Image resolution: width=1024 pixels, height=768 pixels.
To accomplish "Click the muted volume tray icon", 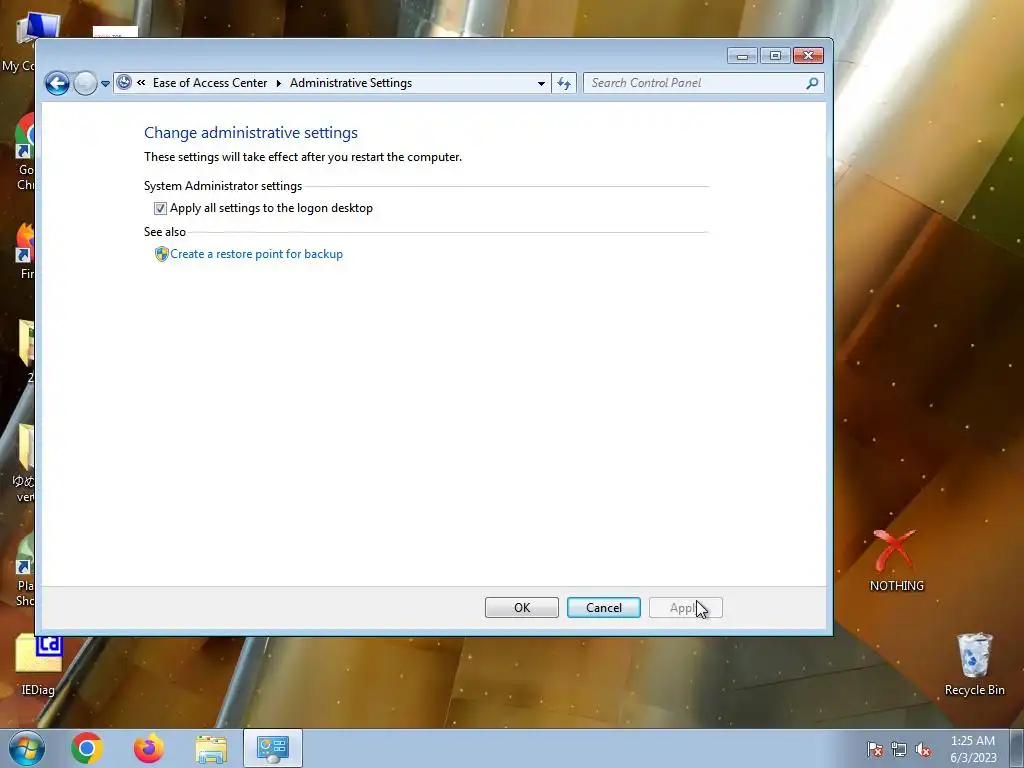I will tap(923, 749).
